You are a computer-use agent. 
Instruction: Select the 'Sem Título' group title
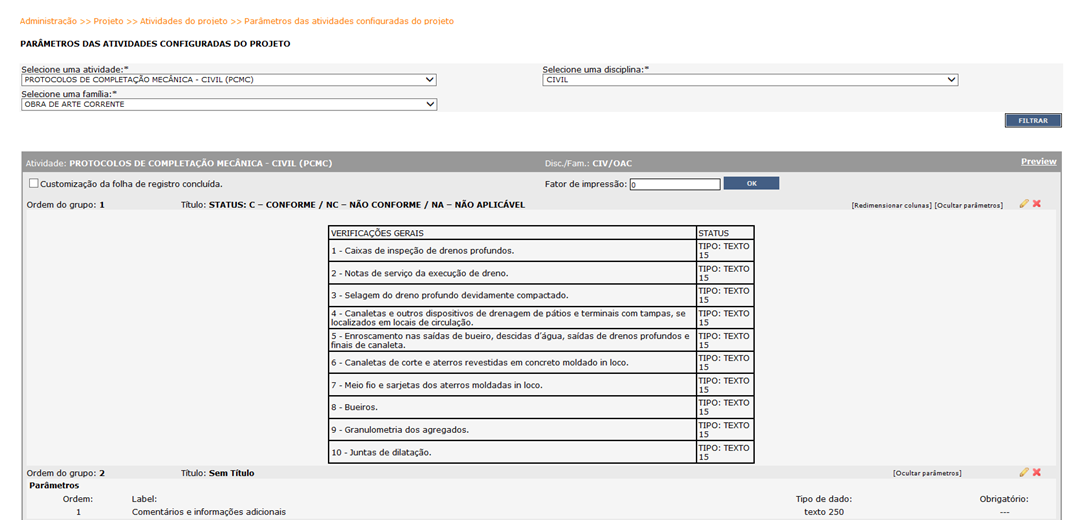pyautogui.click(x=232, y=472)
